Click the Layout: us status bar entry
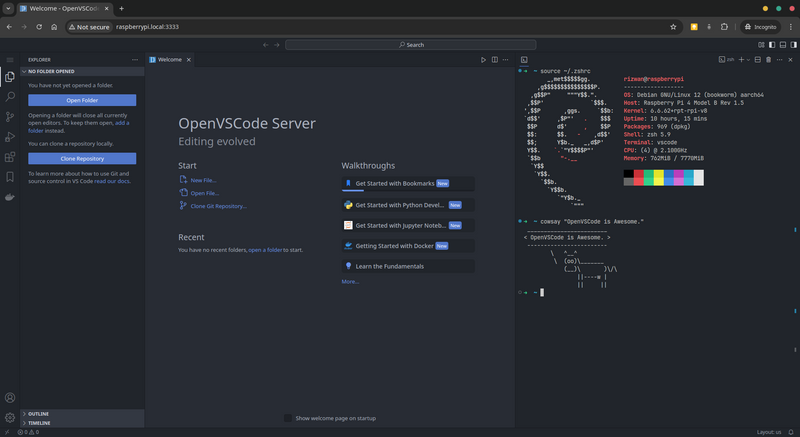The height and width of the screenshot is (437, 800). [x=769, y=432]
